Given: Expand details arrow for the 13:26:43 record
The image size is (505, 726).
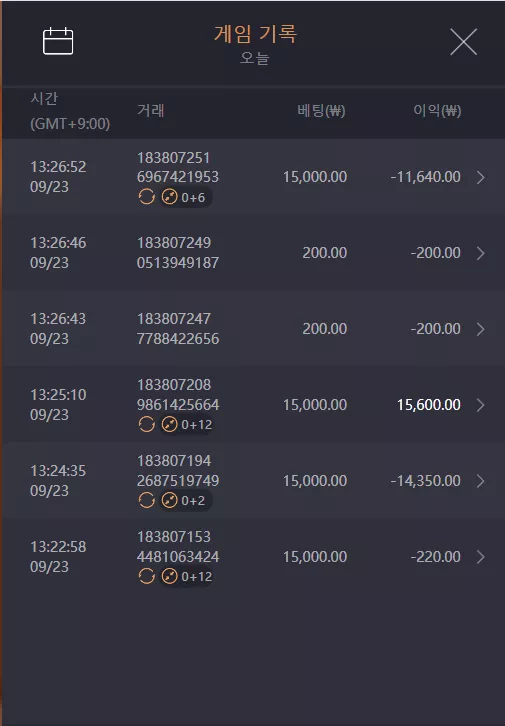Looking at the screenshot, I should coord(481,329).
